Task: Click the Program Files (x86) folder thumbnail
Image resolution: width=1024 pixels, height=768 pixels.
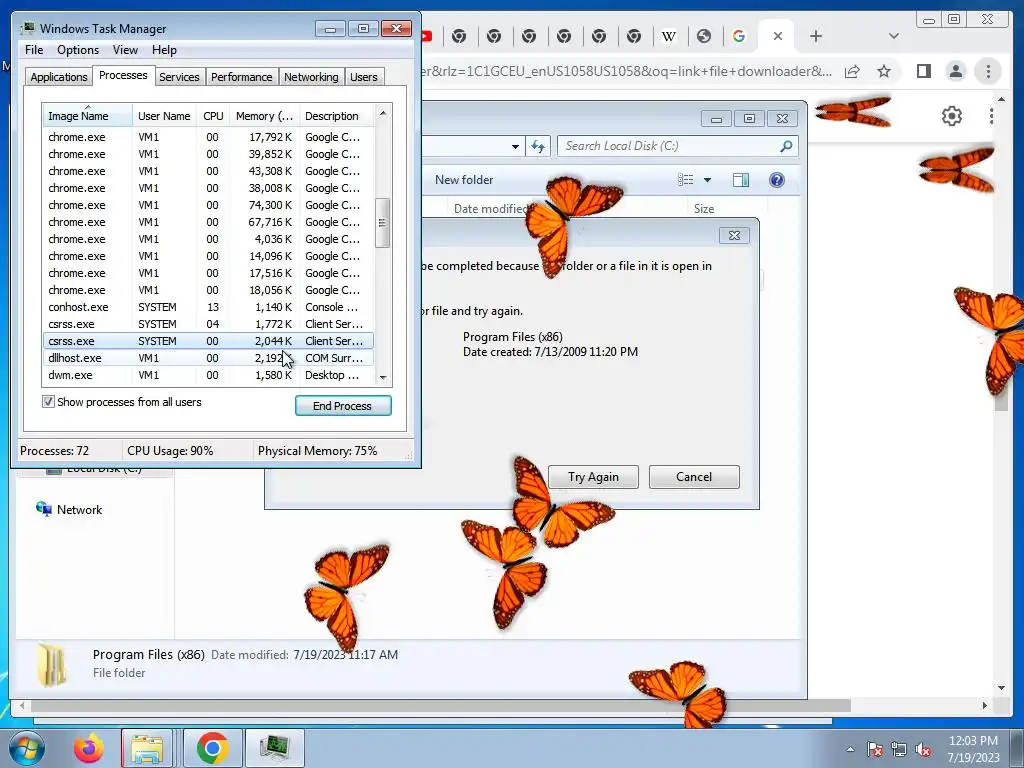Action: [x=52, y=665]
